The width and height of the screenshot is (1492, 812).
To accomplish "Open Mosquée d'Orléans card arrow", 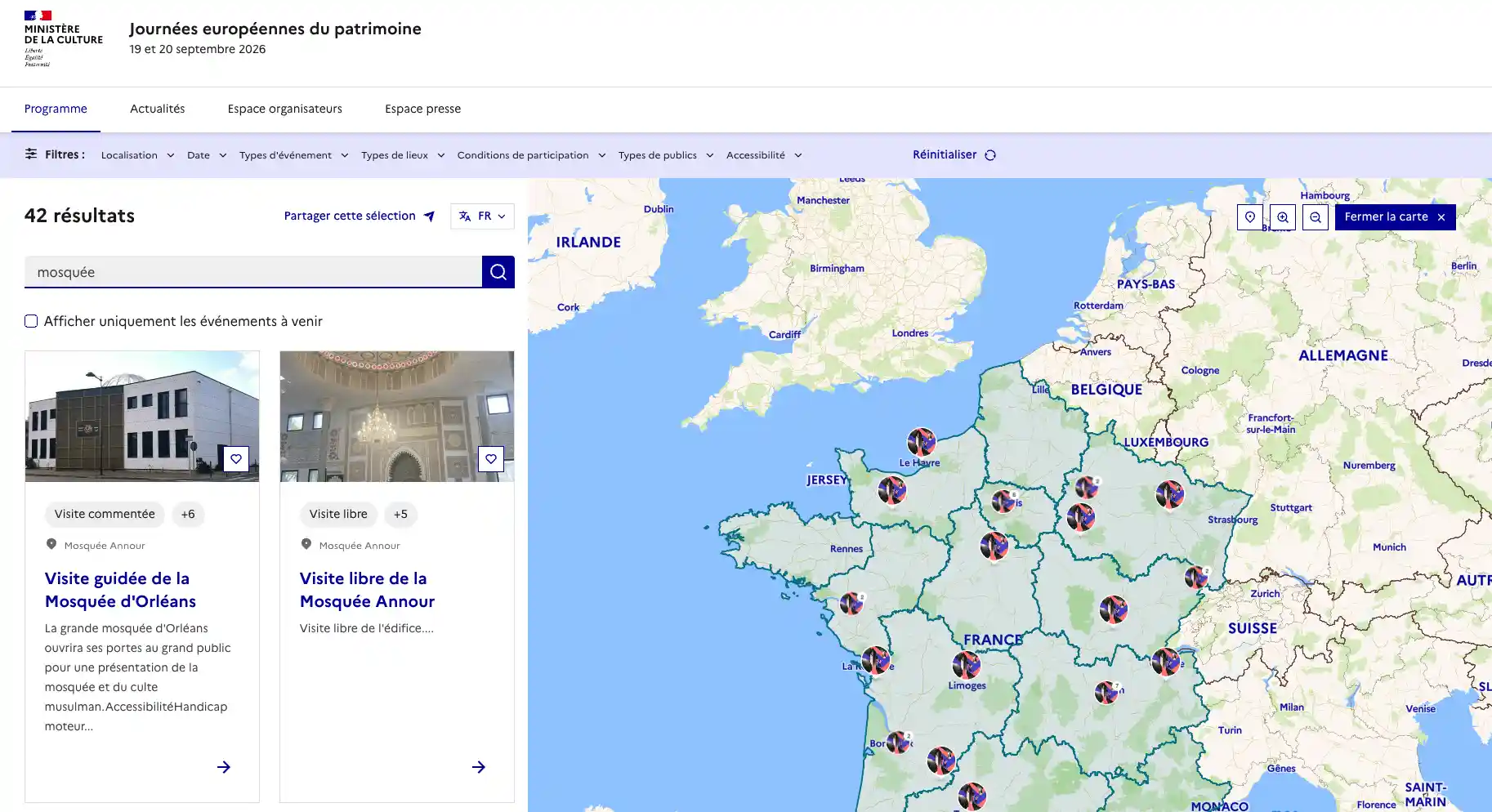I will click(x=224, y=767).
